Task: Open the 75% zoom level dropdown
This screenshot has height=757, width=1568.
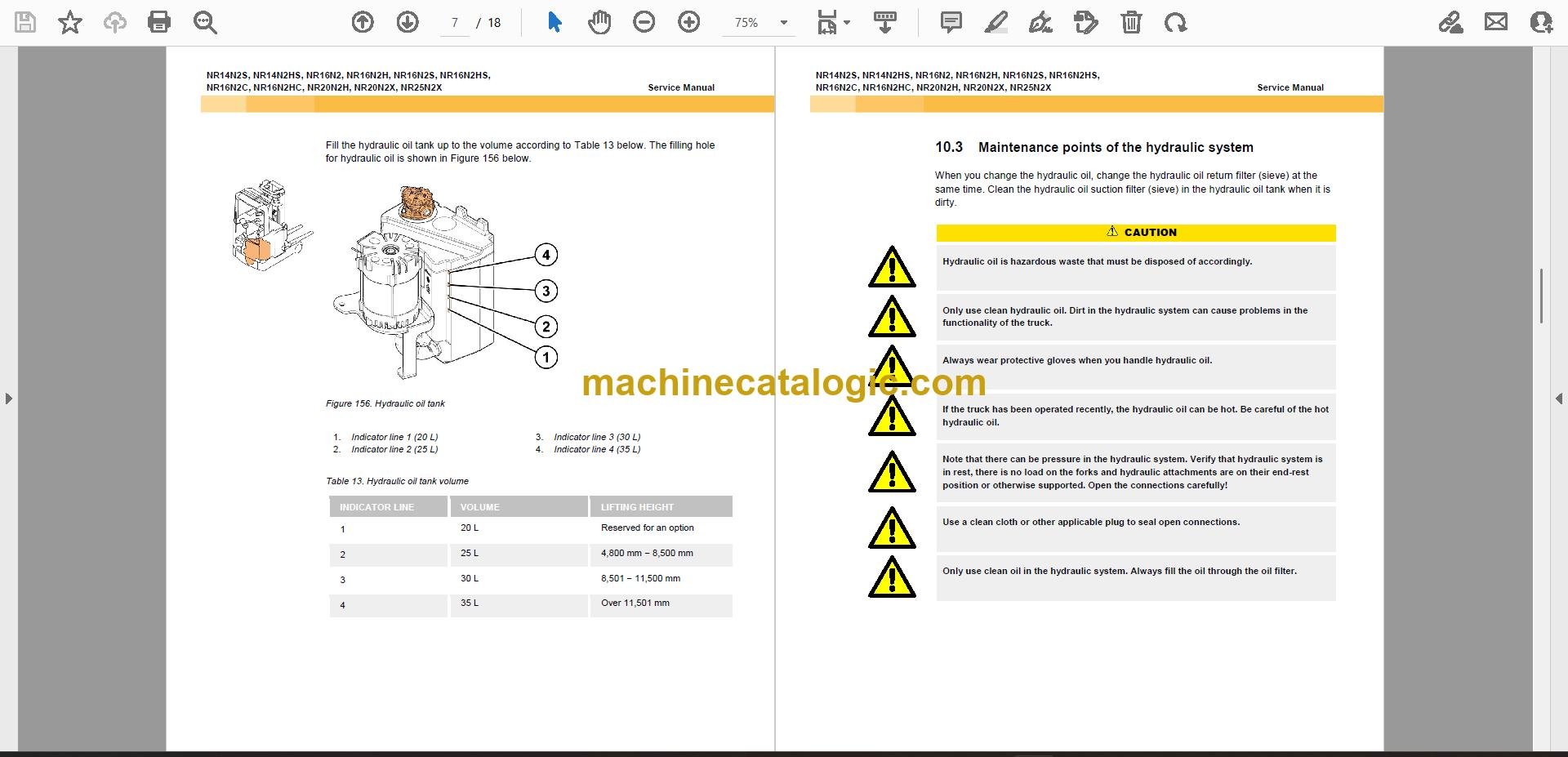Action: (x=759, y=23)
